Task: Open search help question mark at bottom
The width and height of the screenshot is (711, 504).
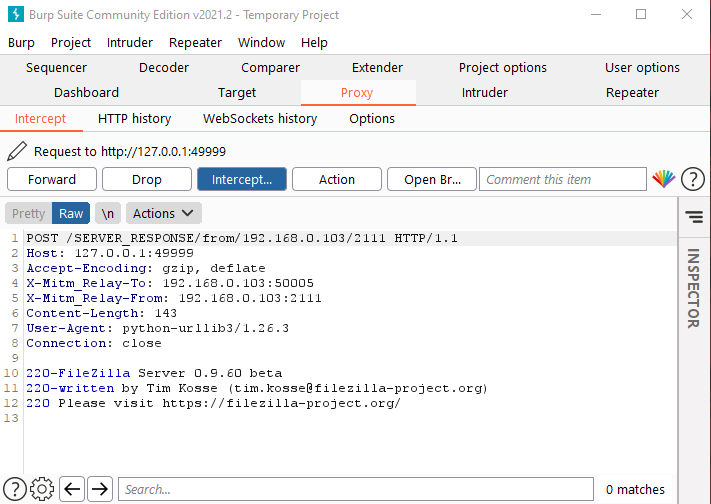Action: tap(15, 489)
